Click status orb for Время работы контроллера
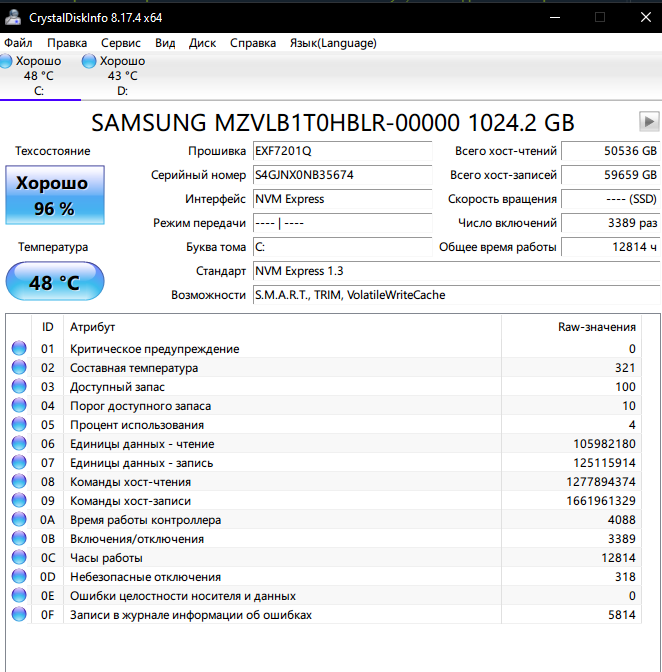This screenshot has width=662, height=672. coord(19,519)
